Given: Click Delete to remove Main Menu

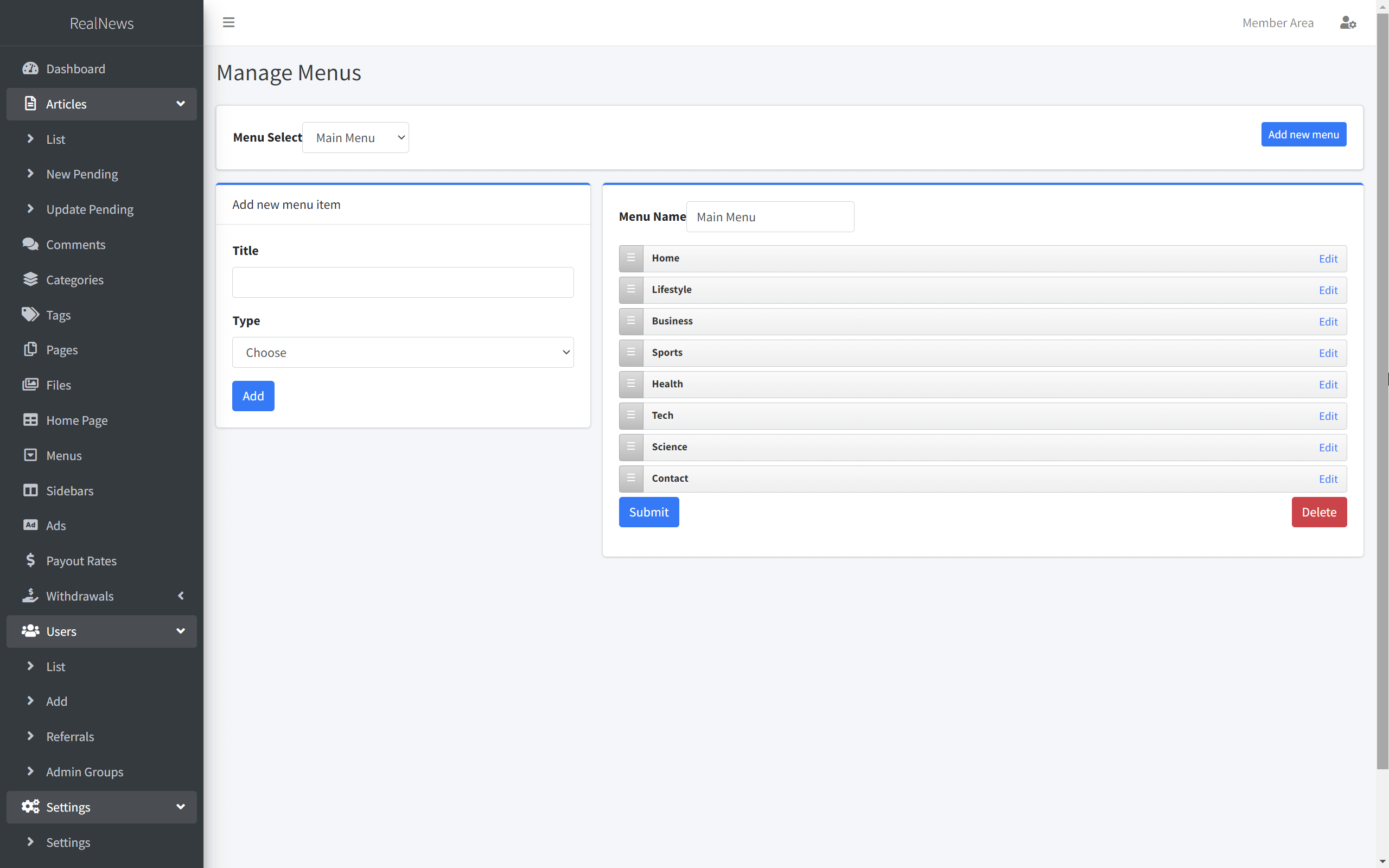Looking at the screenshot, I should pos(1318,512).
